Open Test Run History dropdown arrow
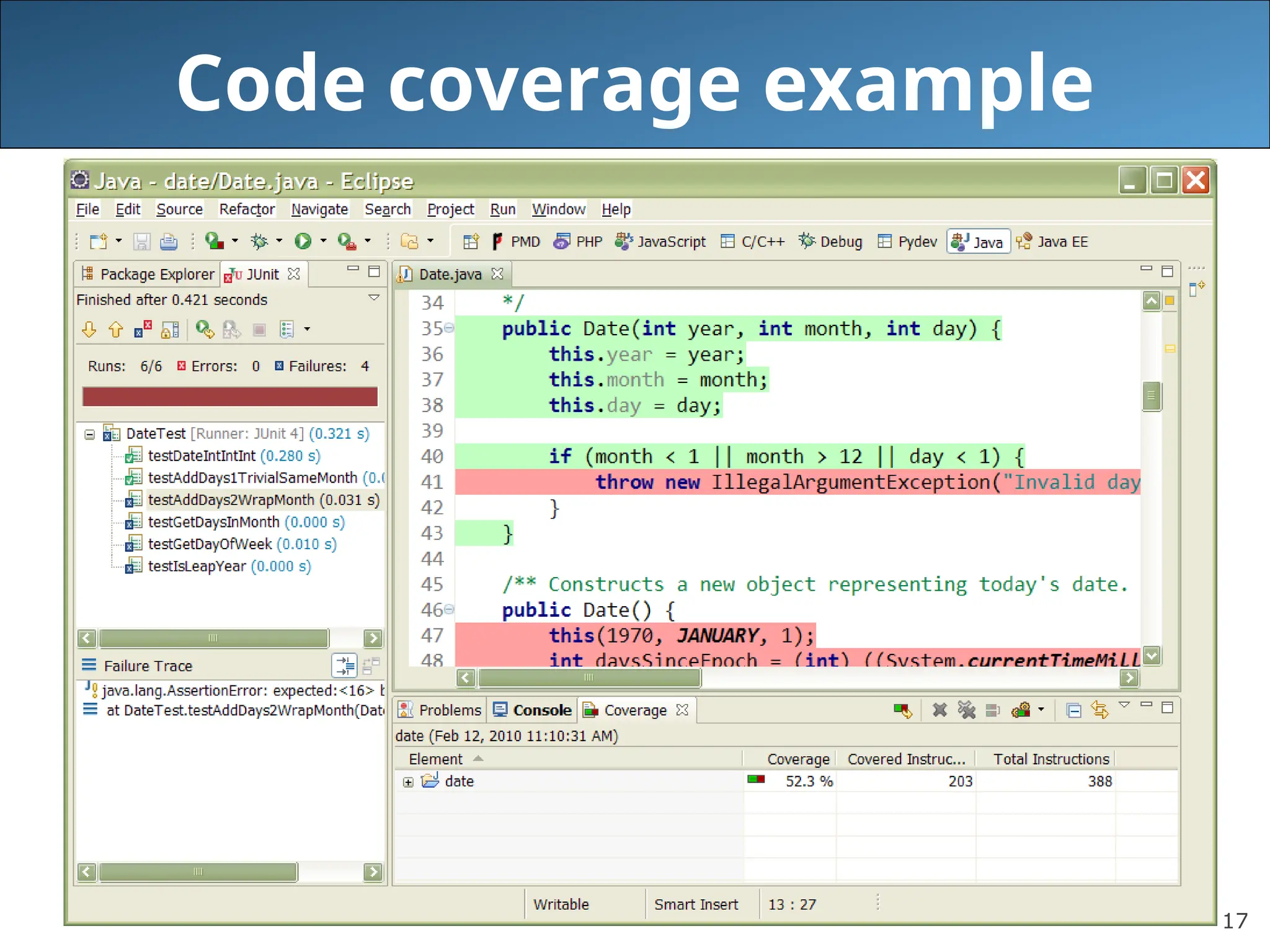 pos(307,330)
